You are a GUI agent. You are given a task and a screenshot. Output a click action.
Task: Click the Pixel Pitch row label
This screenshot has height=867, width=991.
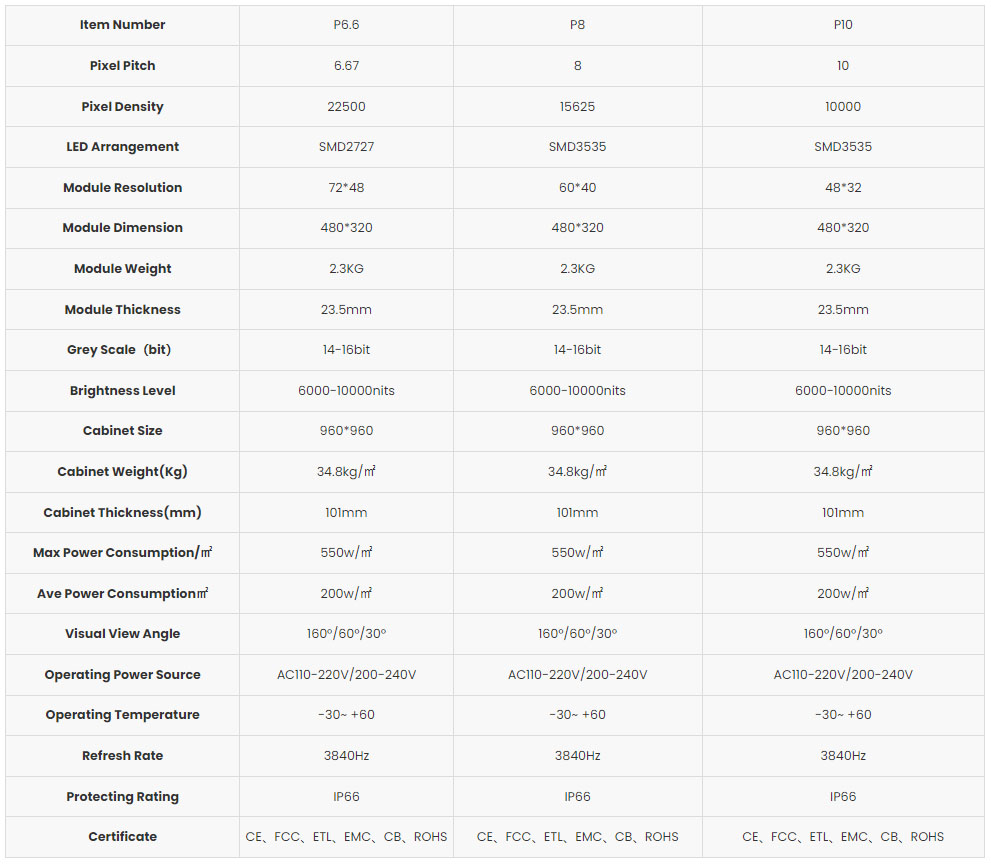pos(123,66)
